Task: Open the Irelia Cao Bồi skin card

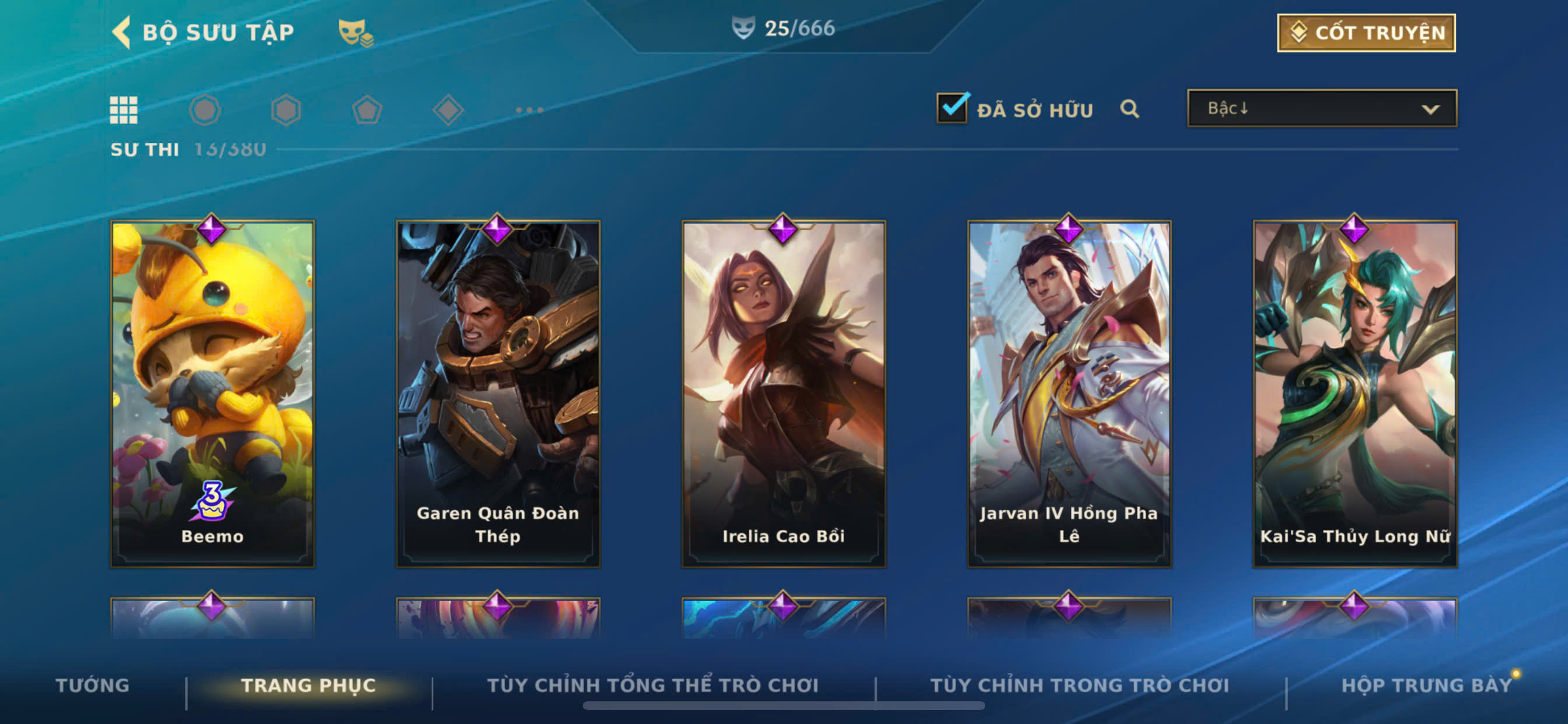Action: tap(783, 393)
